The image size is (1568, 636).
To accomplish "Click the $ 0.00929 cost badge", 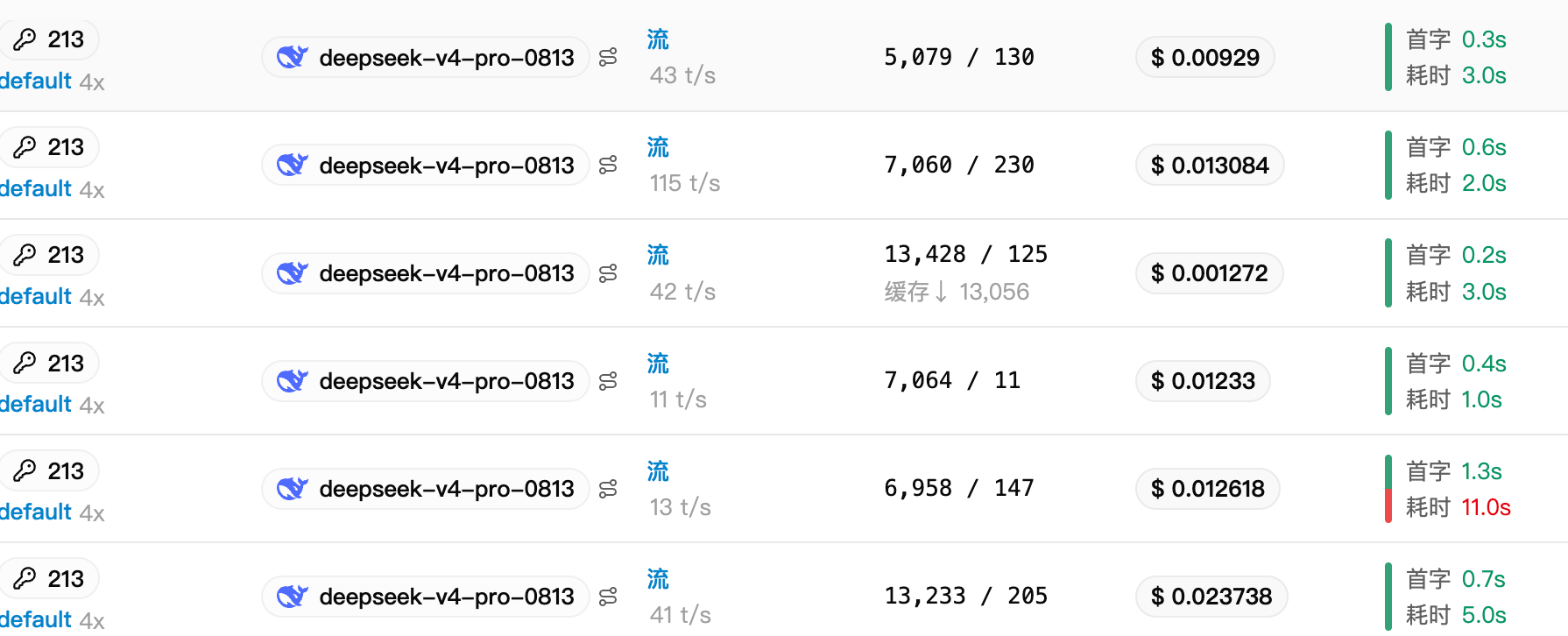I will (1204, 58).
